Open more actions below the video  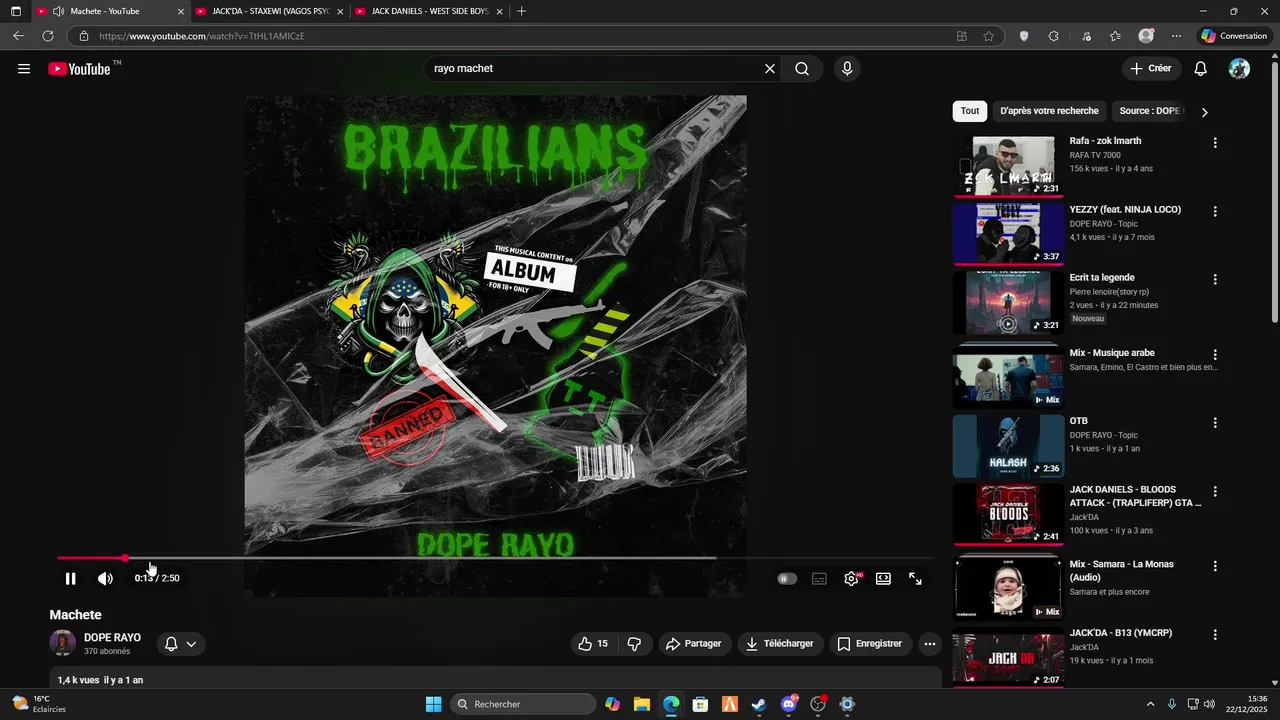(x=930, y=644)
